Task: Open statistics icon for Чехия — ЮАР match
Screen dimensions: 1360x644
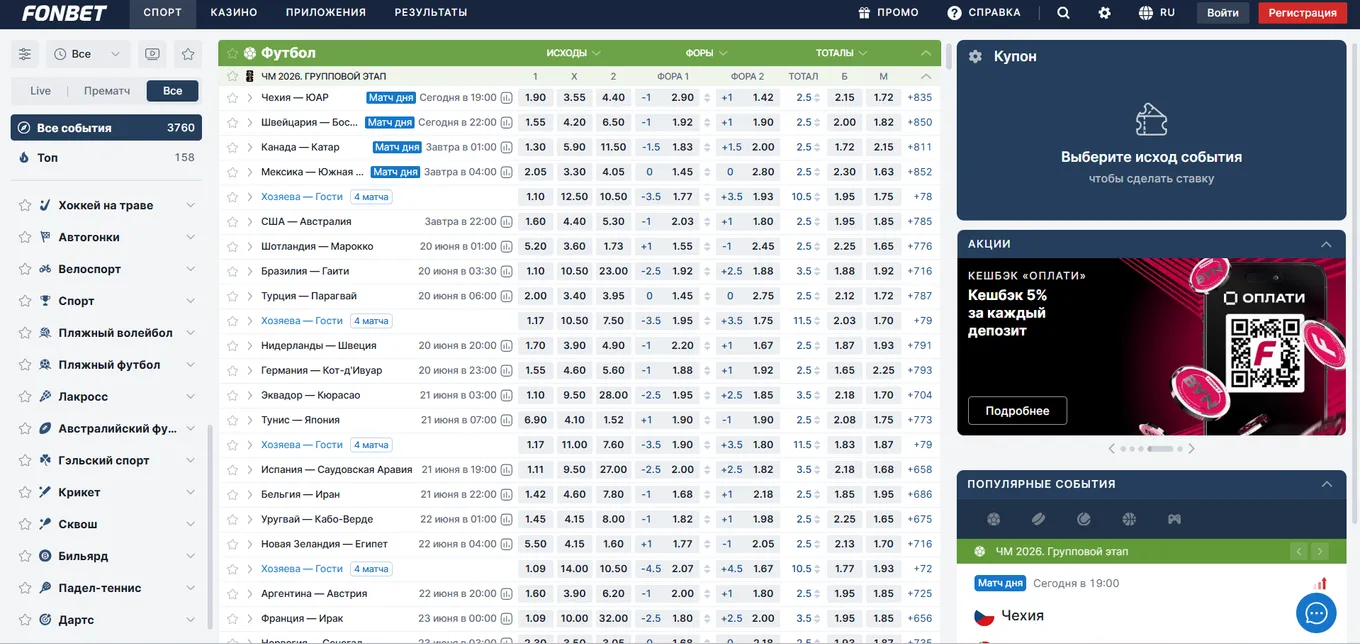Action: (x=507, y=98)
